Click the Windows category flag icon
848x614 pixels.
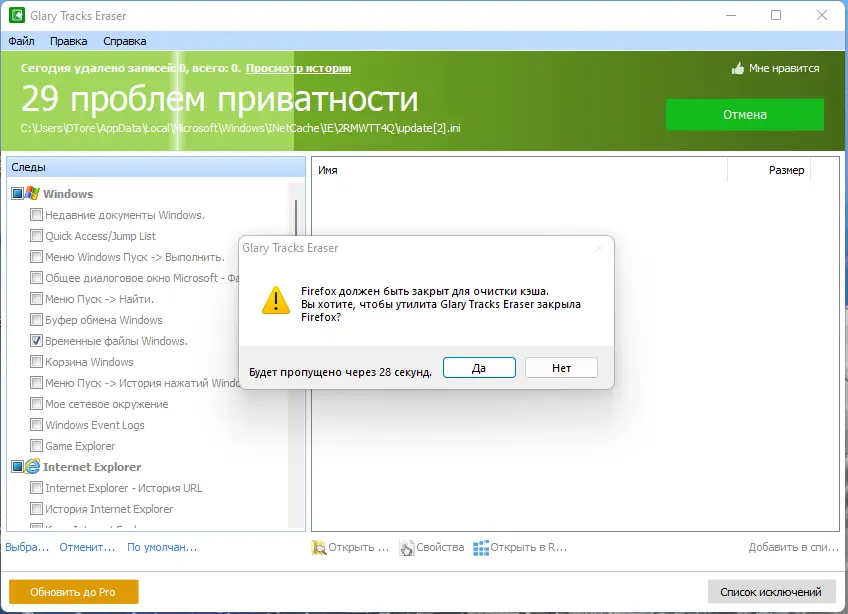point(32,193)
